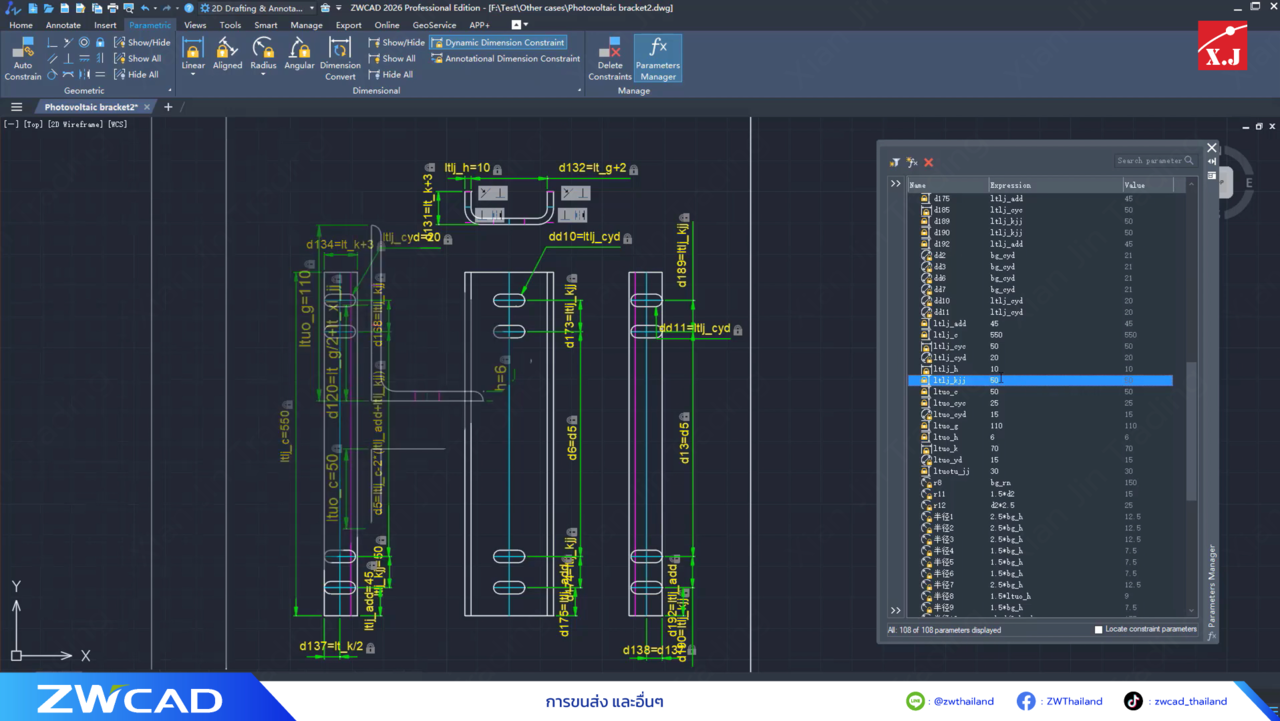Screen dimensions: 1280x721
Task: Click the Open file icon in quick access toolbar
Action: tap(49, 8)
